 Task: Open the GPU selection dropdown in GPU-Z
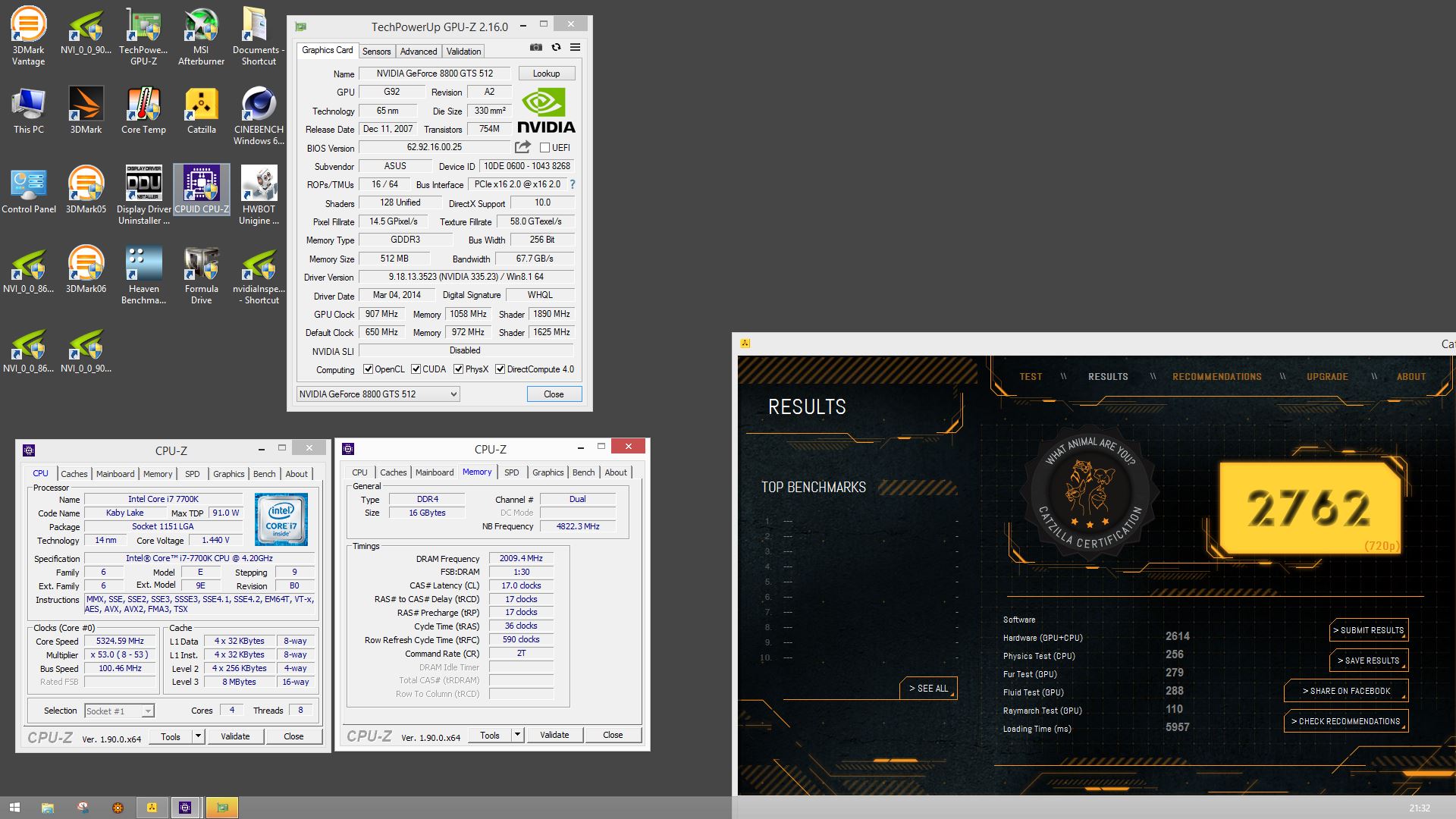(x=378, y=394)
